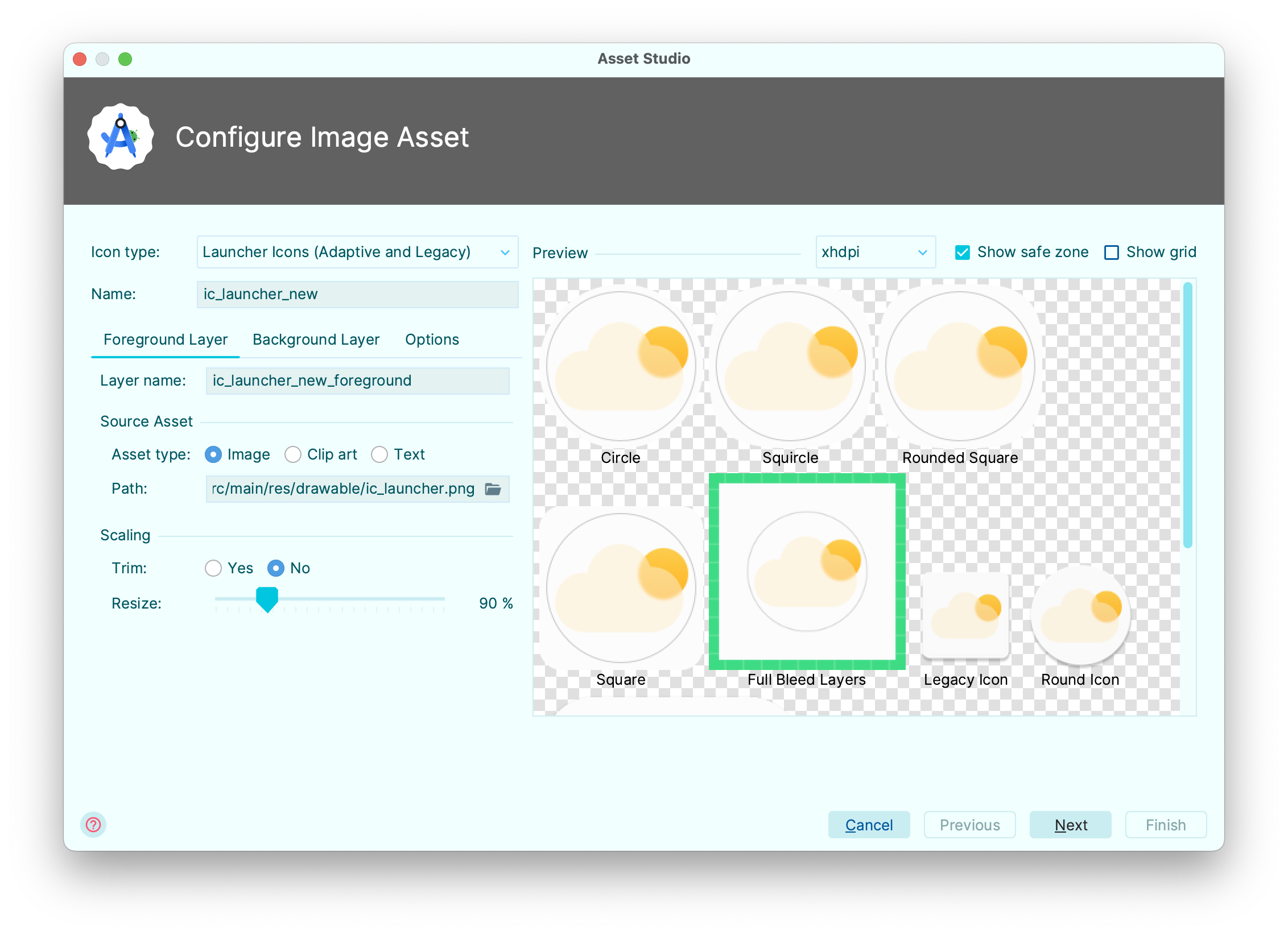Select Clip art asset type
Viewport: 1288px width, 935px height.
coord(294,454)
